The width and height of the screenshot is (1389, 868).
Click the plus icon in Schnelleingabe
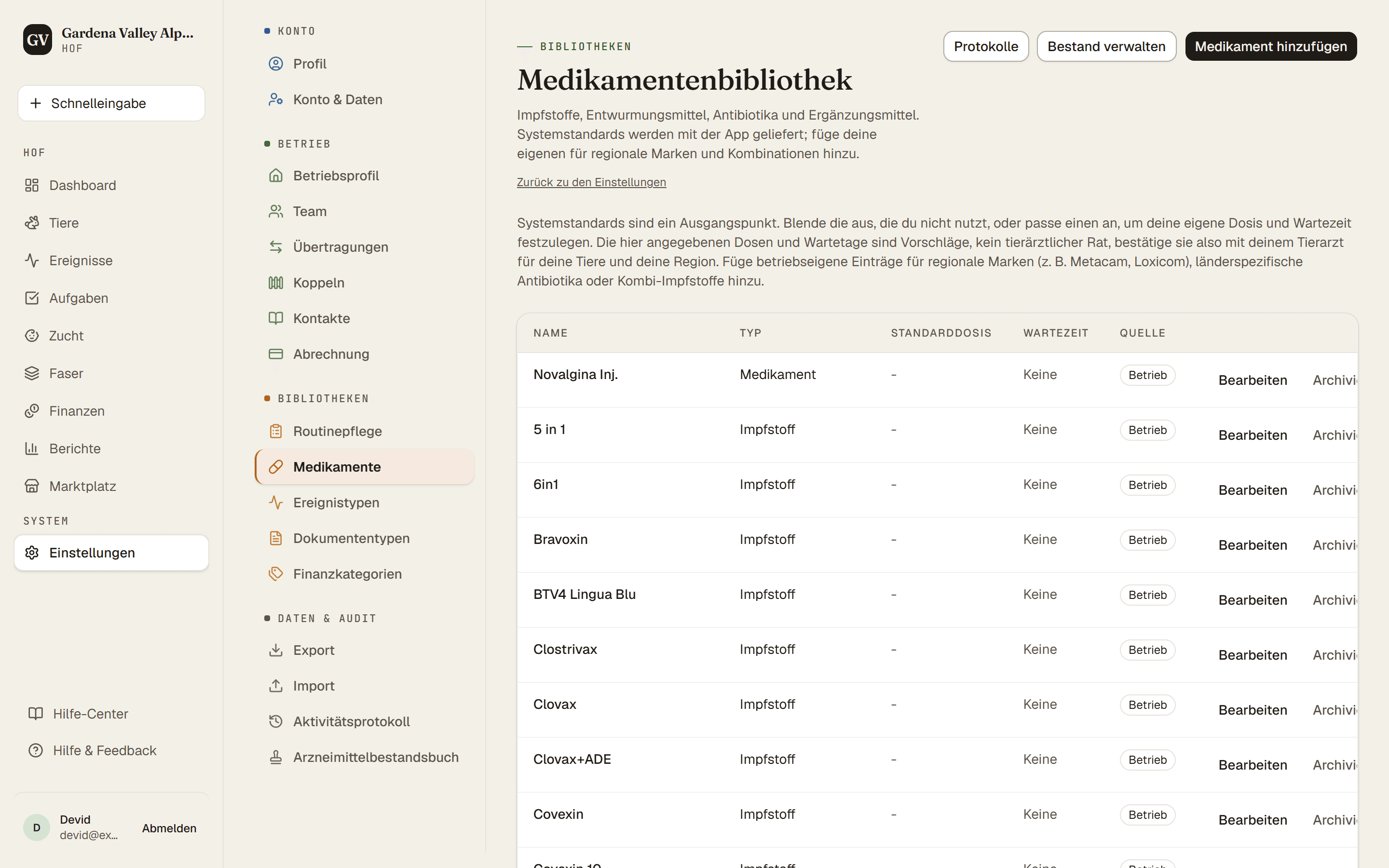(x=36, y=103)
